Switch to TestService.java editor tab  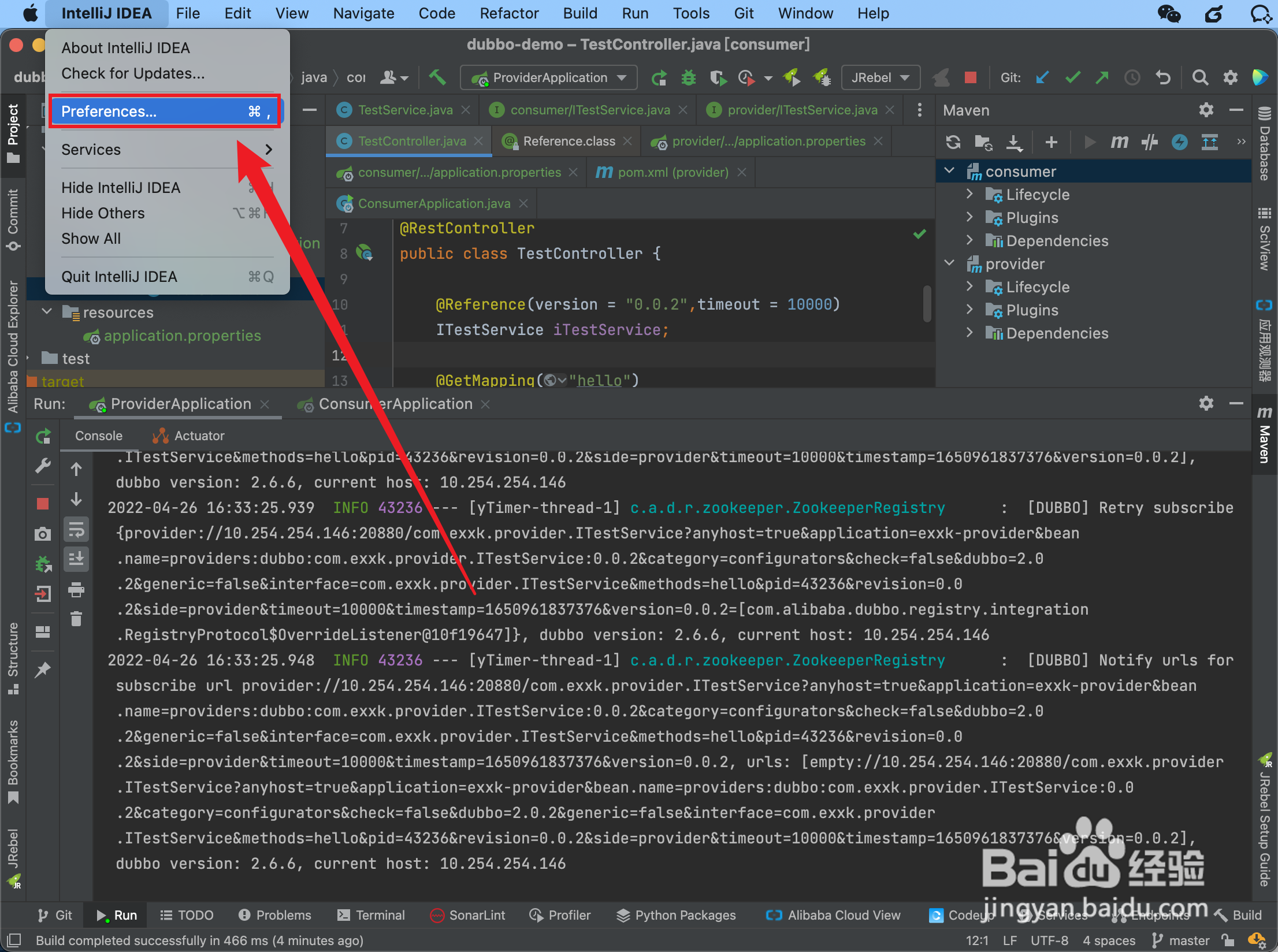coord(405,110)
